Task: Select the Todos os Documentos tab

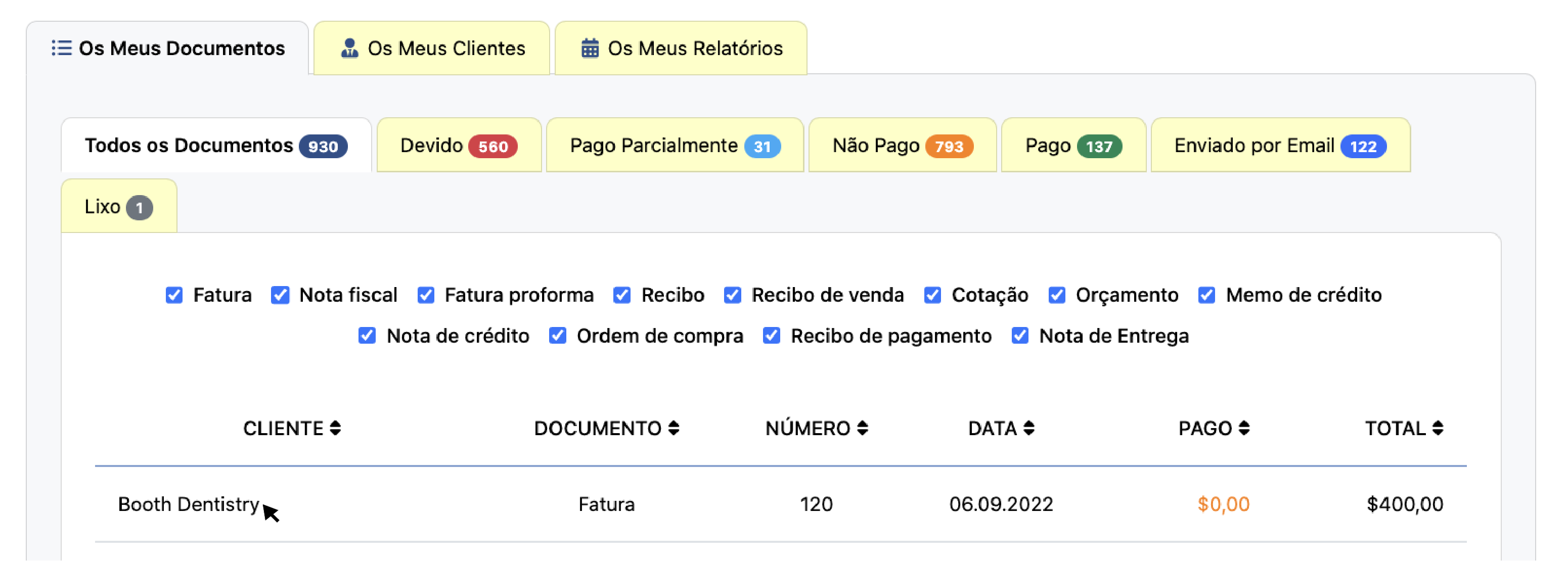Action: pos(216,146)
